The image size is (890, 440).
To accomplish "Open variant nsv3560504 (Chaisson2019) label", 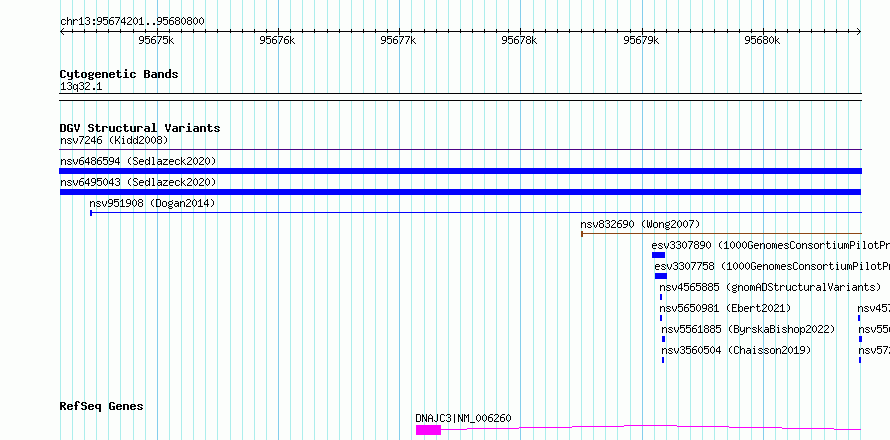I will click(736, 350).
